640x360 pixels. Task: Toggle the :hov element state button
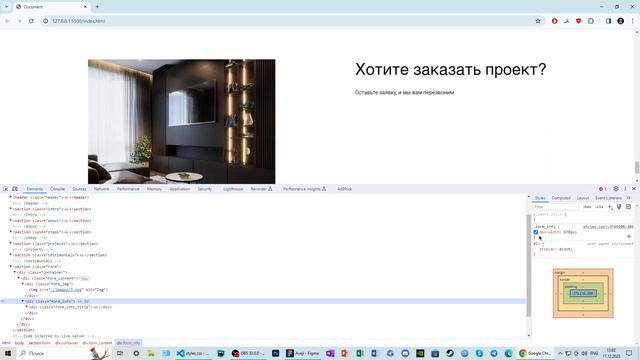click(x=587, y=207)
